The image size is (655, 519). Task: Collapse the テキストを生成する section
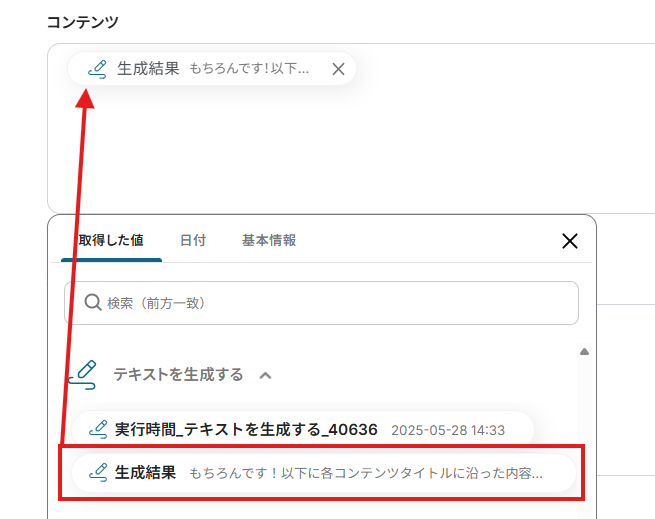tap(265, 375)
